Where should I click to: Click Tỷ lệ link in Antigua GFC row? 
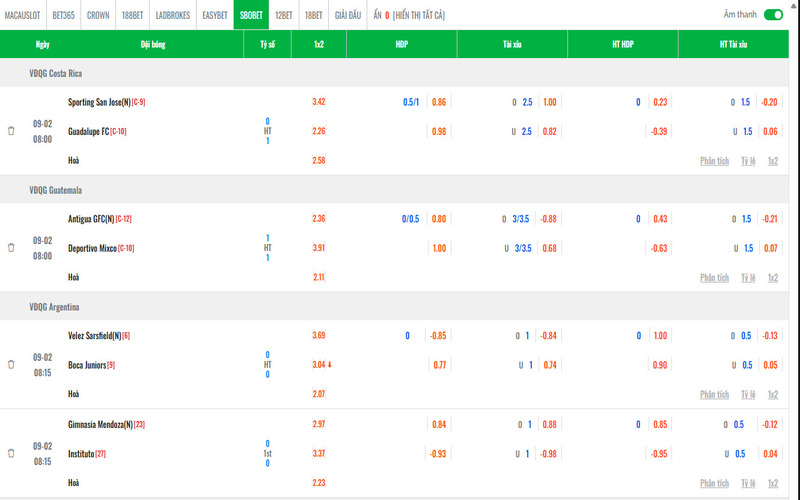pos(748,277)
